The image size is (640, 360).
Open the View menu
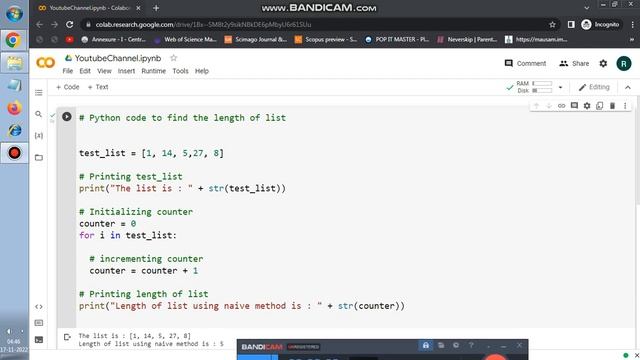104,71
